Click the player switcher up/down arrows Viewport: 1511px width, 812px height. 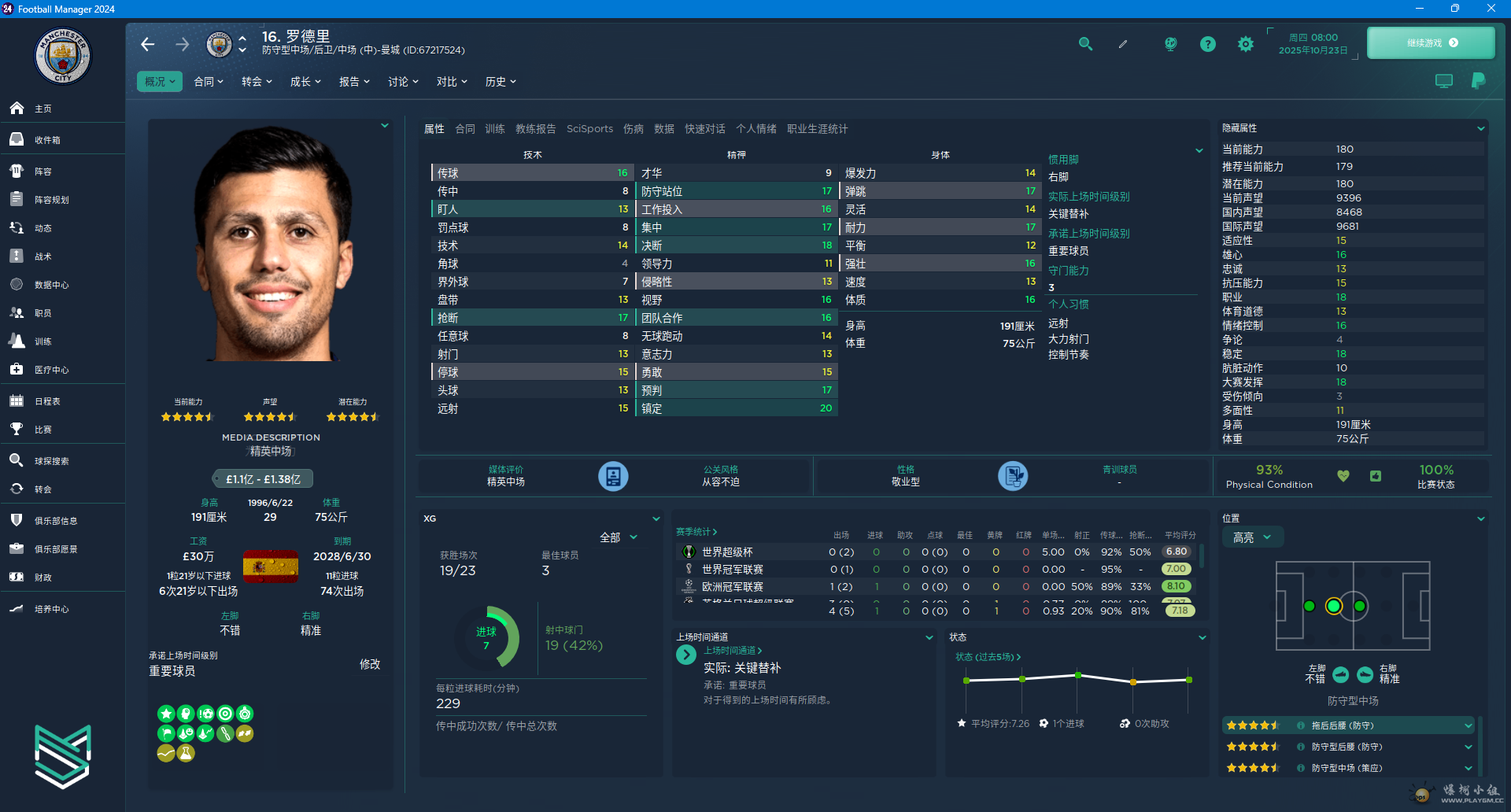click(x=242, y=44)
